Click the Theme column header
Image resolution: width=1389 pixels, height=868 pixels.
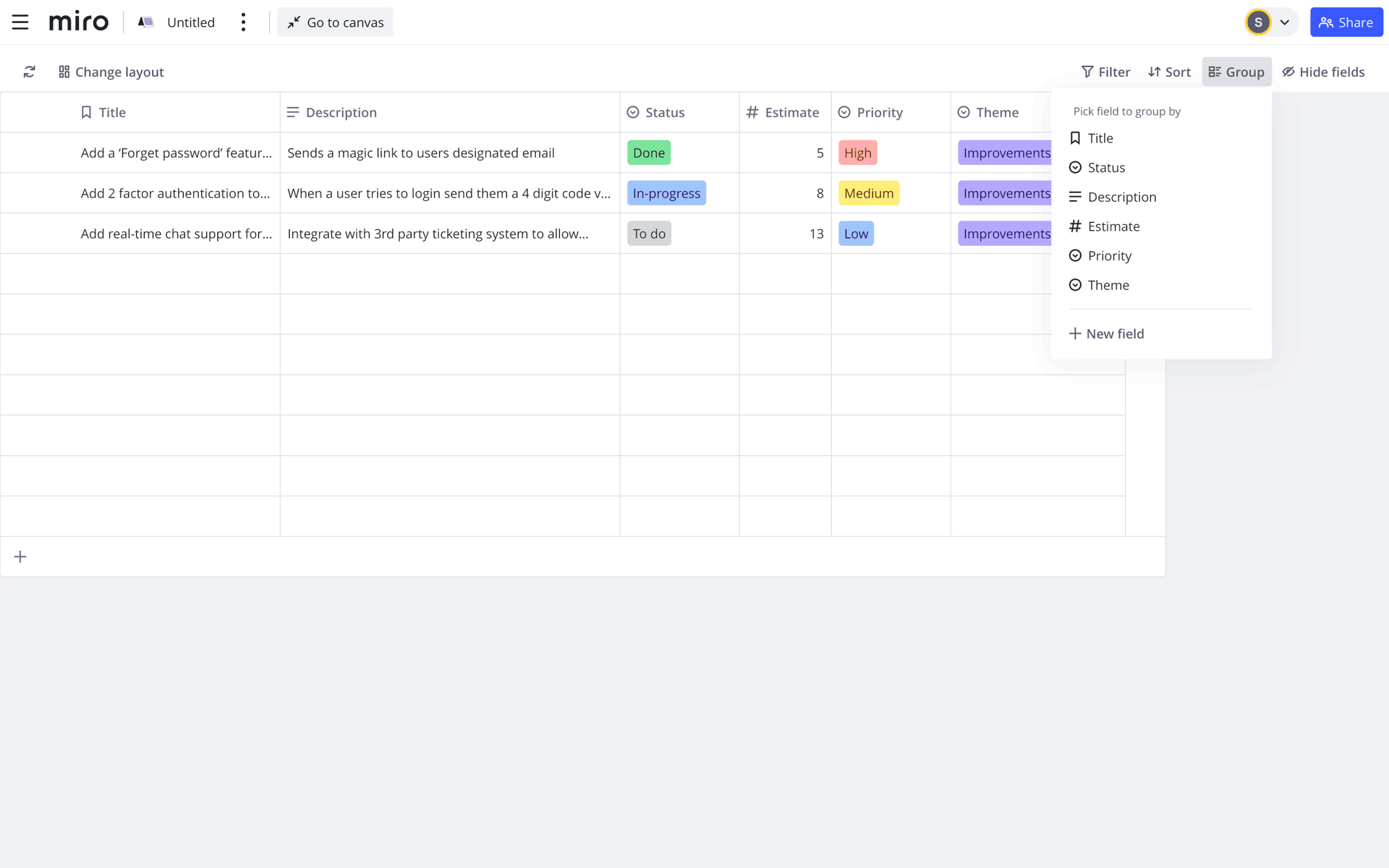click(x=1001, y=112)
